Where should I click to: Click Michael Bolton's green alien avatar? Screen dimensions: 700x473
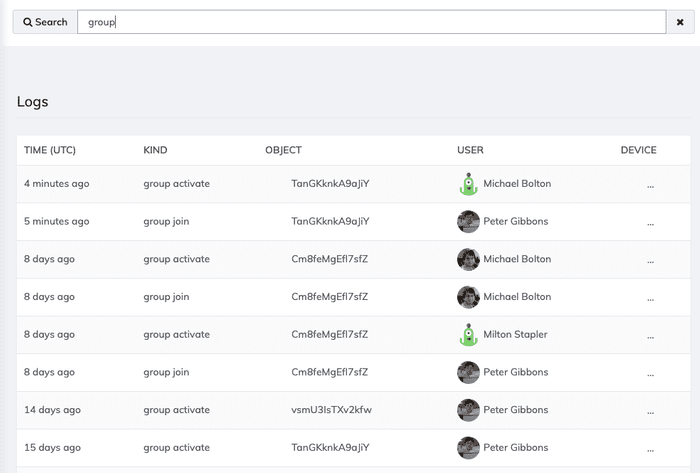tap(468, 184)
